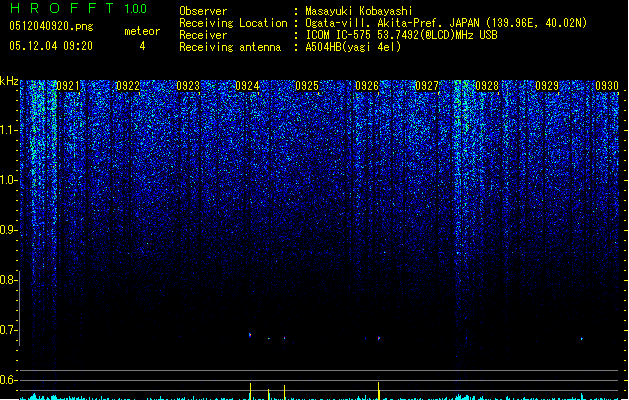Click the Receiver field label
The width and height of the screenshot is (629, 400).
tap(203, 35)
